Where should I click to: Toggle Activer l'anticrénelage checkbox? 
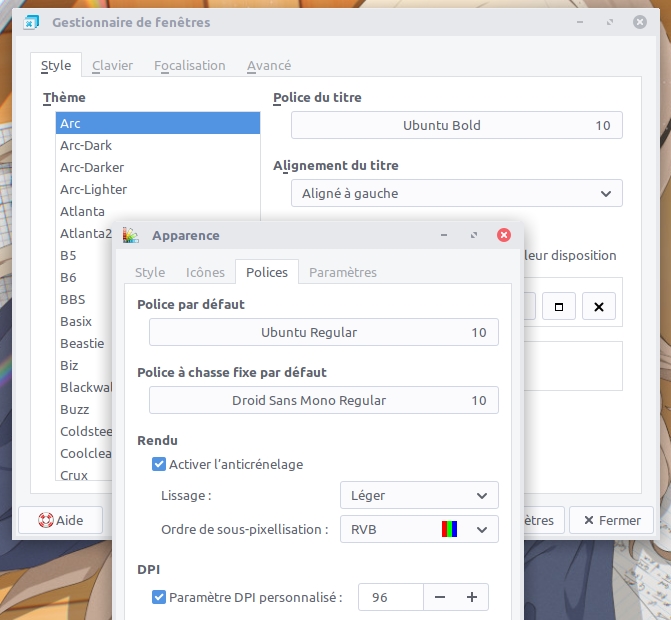point(159,464)
